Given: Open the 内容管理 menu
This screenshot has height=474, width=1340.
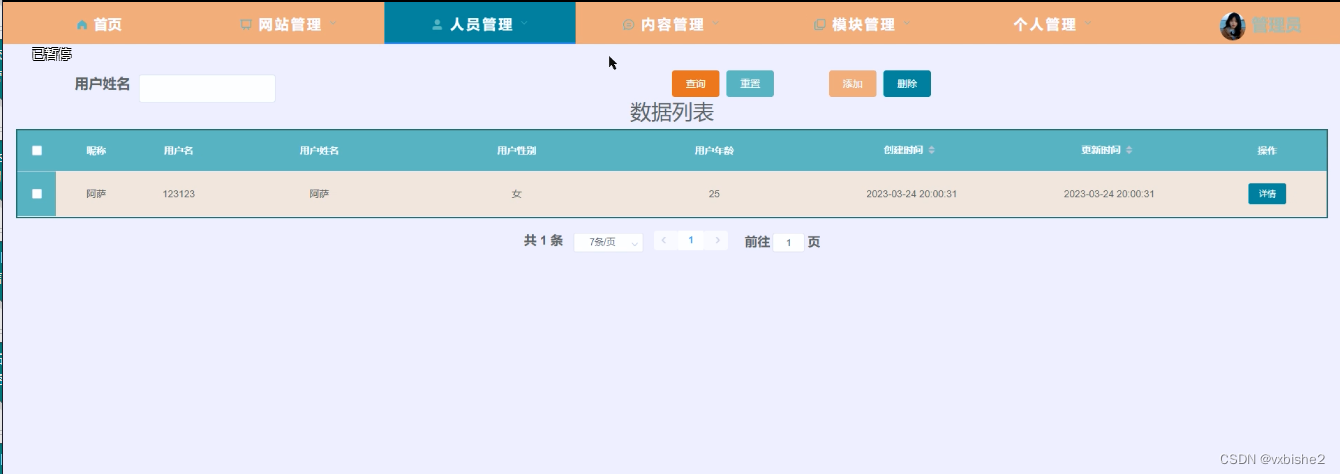Looking at the screenshot, I should coord(671,24).
